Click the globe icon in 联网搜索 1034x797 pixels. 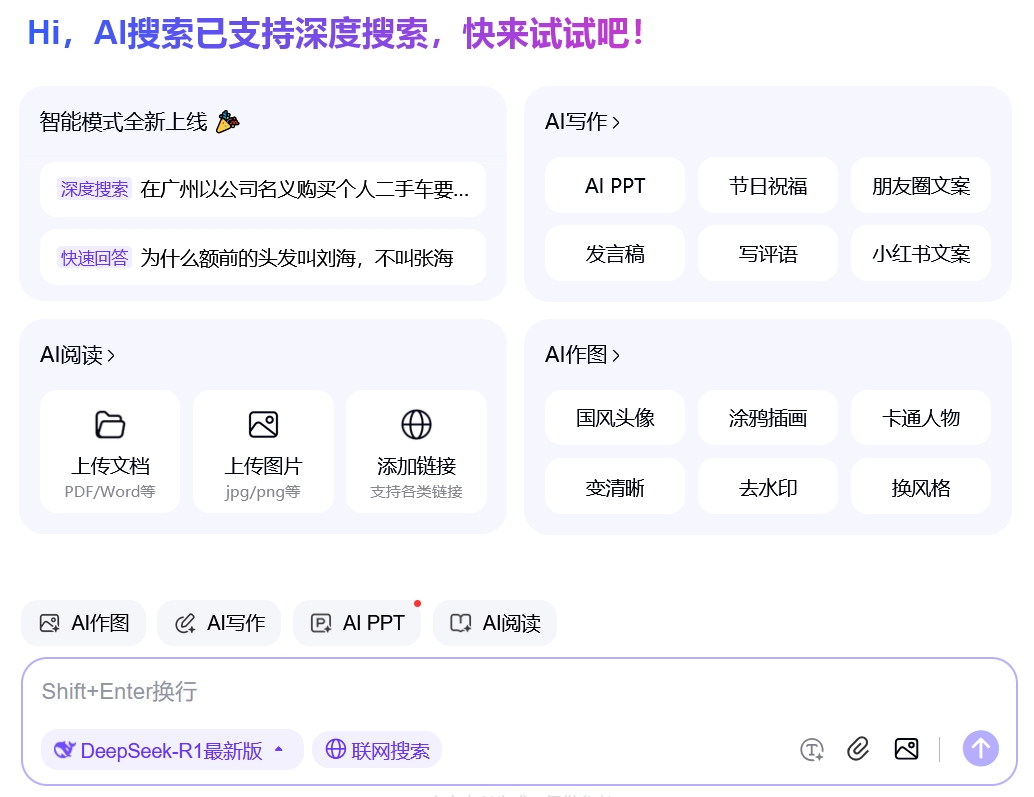[x=336, y=749]
